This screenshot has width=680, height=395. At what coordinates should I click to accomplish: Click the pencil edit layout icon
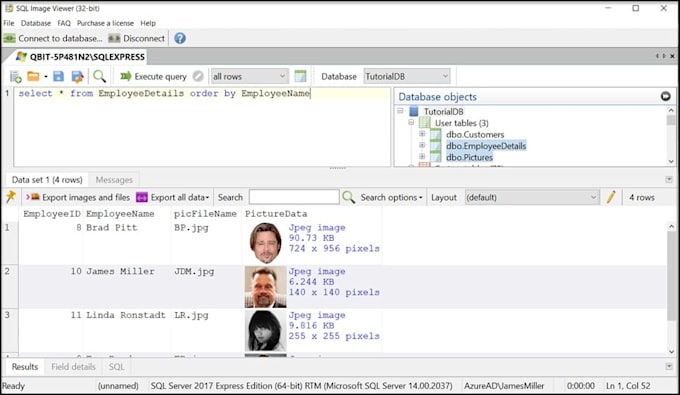[611, 197]
